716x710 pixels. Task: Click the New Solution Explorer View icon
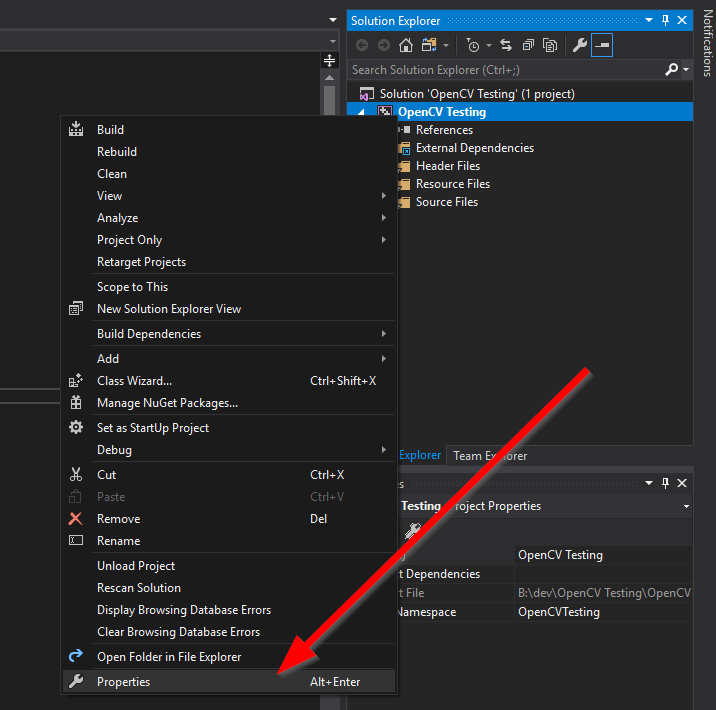pos(76,309)
